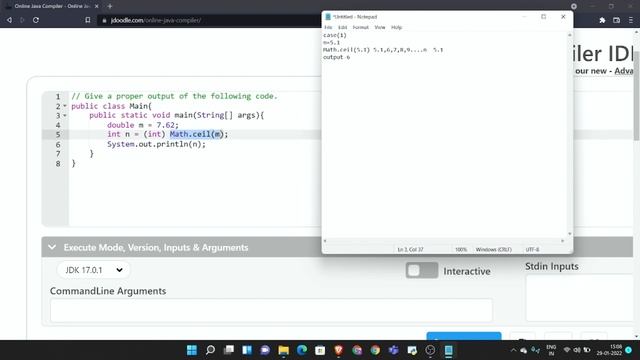Open OBS Studio from the taskbar
The width and height of the screenshot is (640, 360).
(430, 350)
